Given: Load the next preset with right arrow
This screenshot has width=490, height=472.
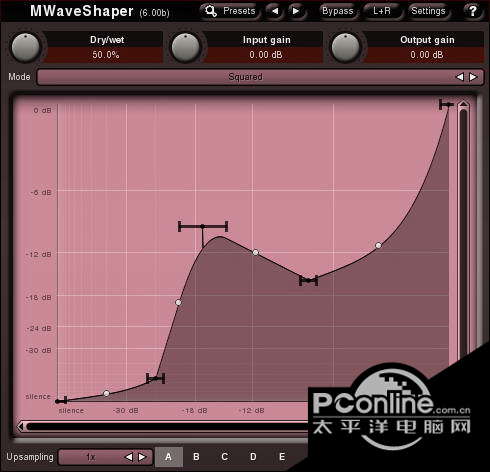Looking at the screenshot, I should click(295, 11).
